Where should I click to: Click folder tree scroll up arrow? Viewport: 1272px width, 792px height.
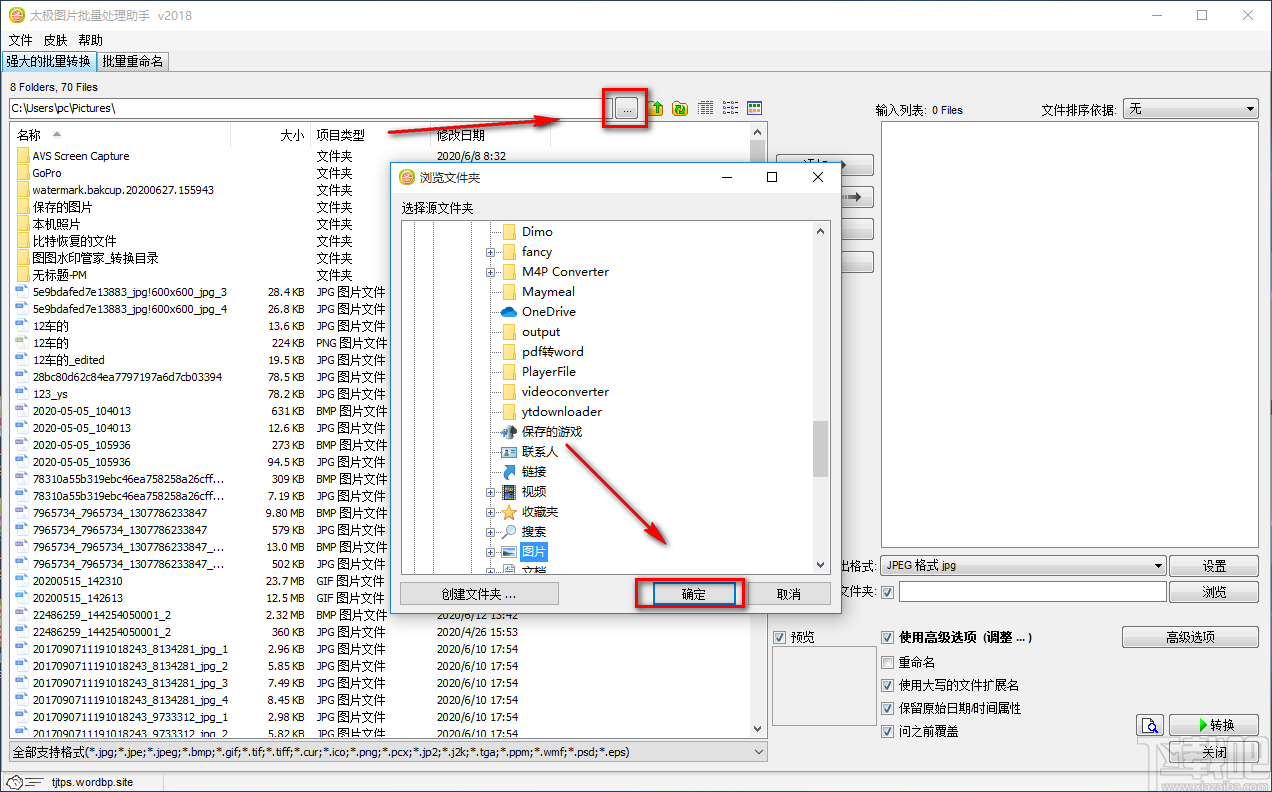tap(821, 231)
